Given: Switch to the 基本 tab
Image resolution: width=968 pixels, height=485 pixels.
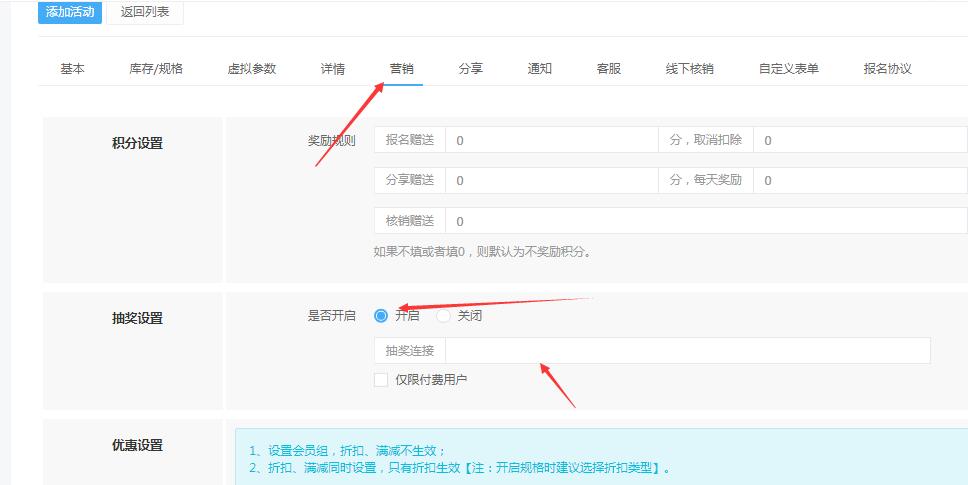Looking at the screenshot, I should tap(72, 69).
